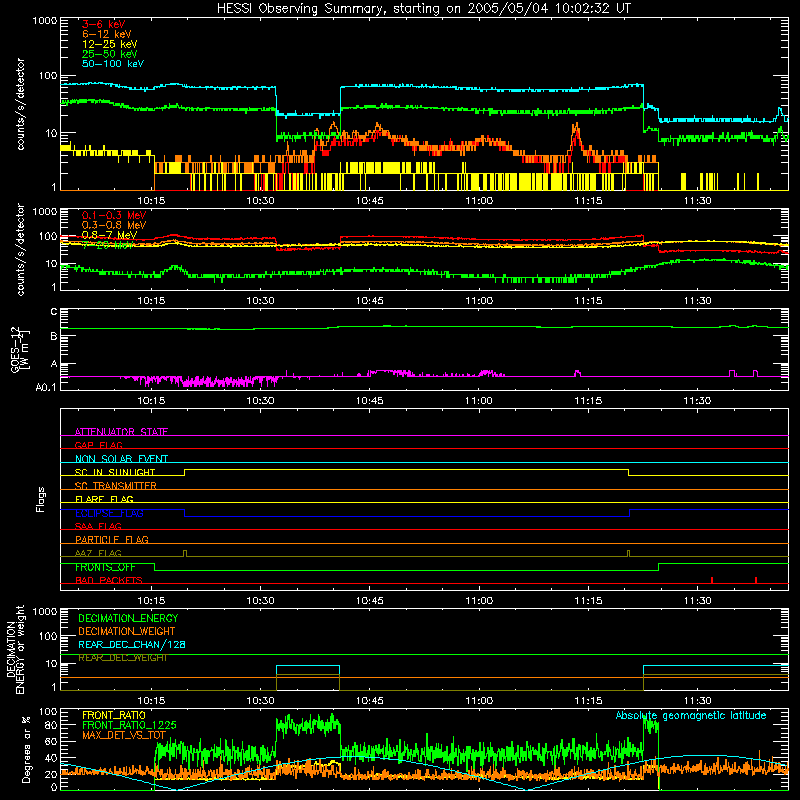Select the SC_TRANSMITTER flag label
Image resolution: width=800 pixels, height=800 pixels.
pos(116,485)
